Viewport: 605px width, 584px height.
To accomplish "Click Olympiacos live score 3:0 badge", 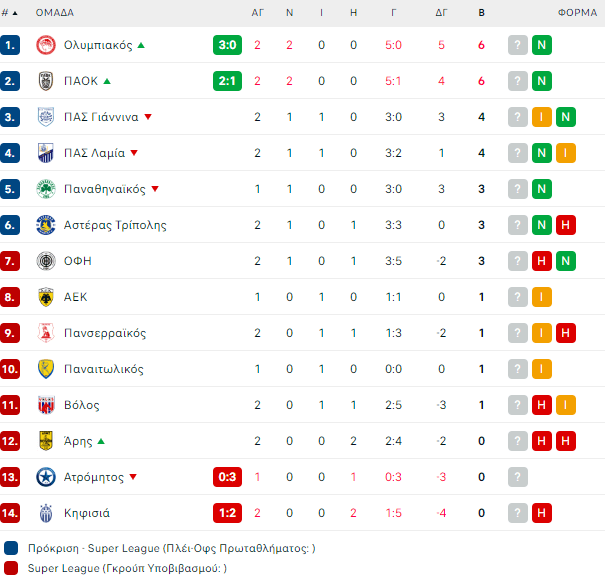I will tap(227, 45).
